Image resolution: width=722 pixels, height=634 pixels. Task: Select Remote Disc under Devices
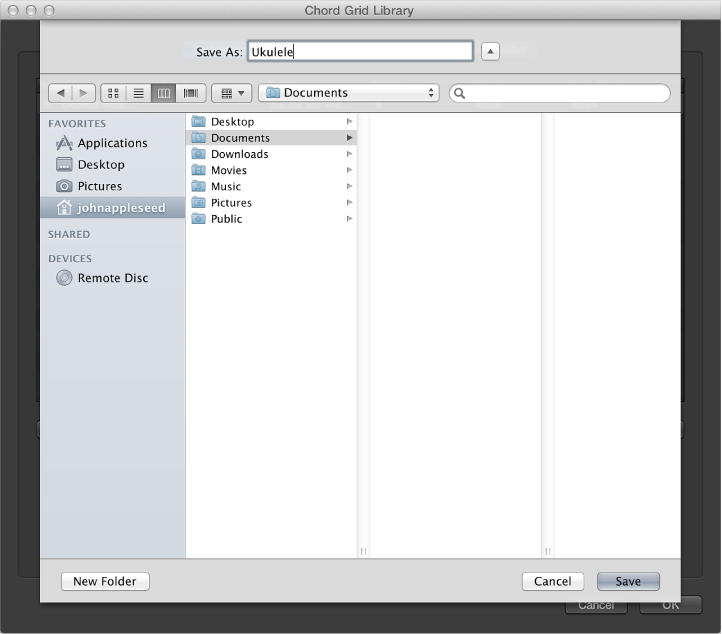[112, 278]
